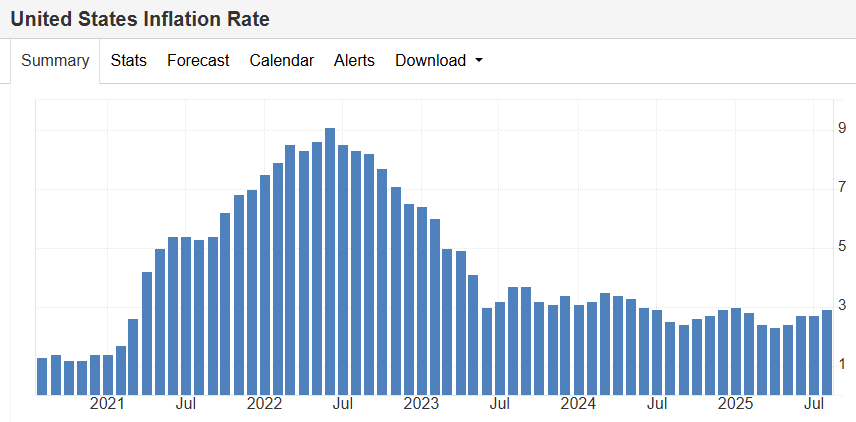
Task: Select the Alerts tab
Action: pyautogui.click(x=354, y=61)
